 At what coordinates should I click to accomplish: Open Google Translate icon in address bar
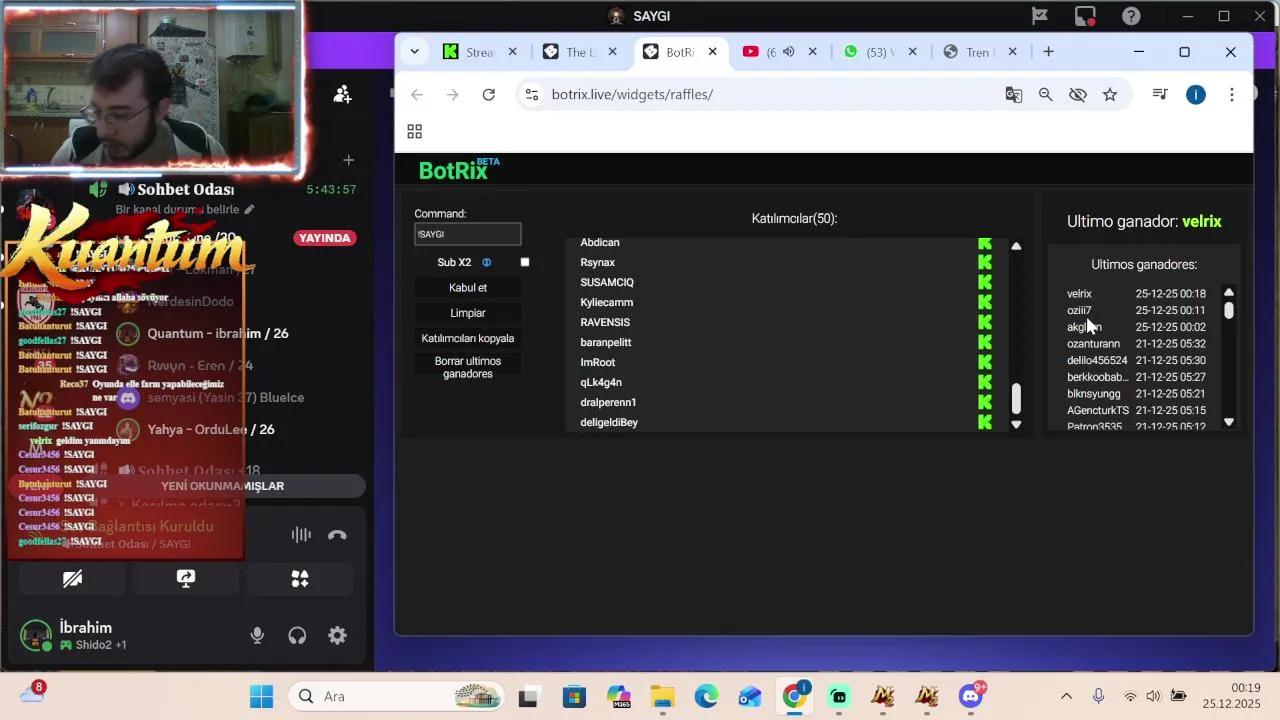pyautogui.click(x=1013, y=94)
